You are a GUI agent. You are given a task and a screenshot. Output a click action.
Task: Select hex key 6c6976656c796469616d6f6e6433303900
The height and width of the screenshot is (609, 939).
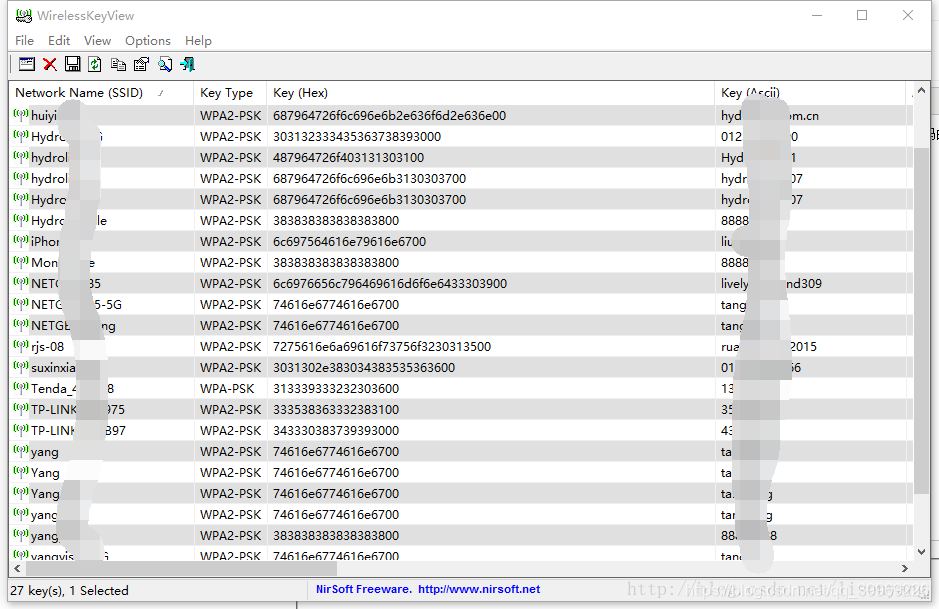coord(390,283)
